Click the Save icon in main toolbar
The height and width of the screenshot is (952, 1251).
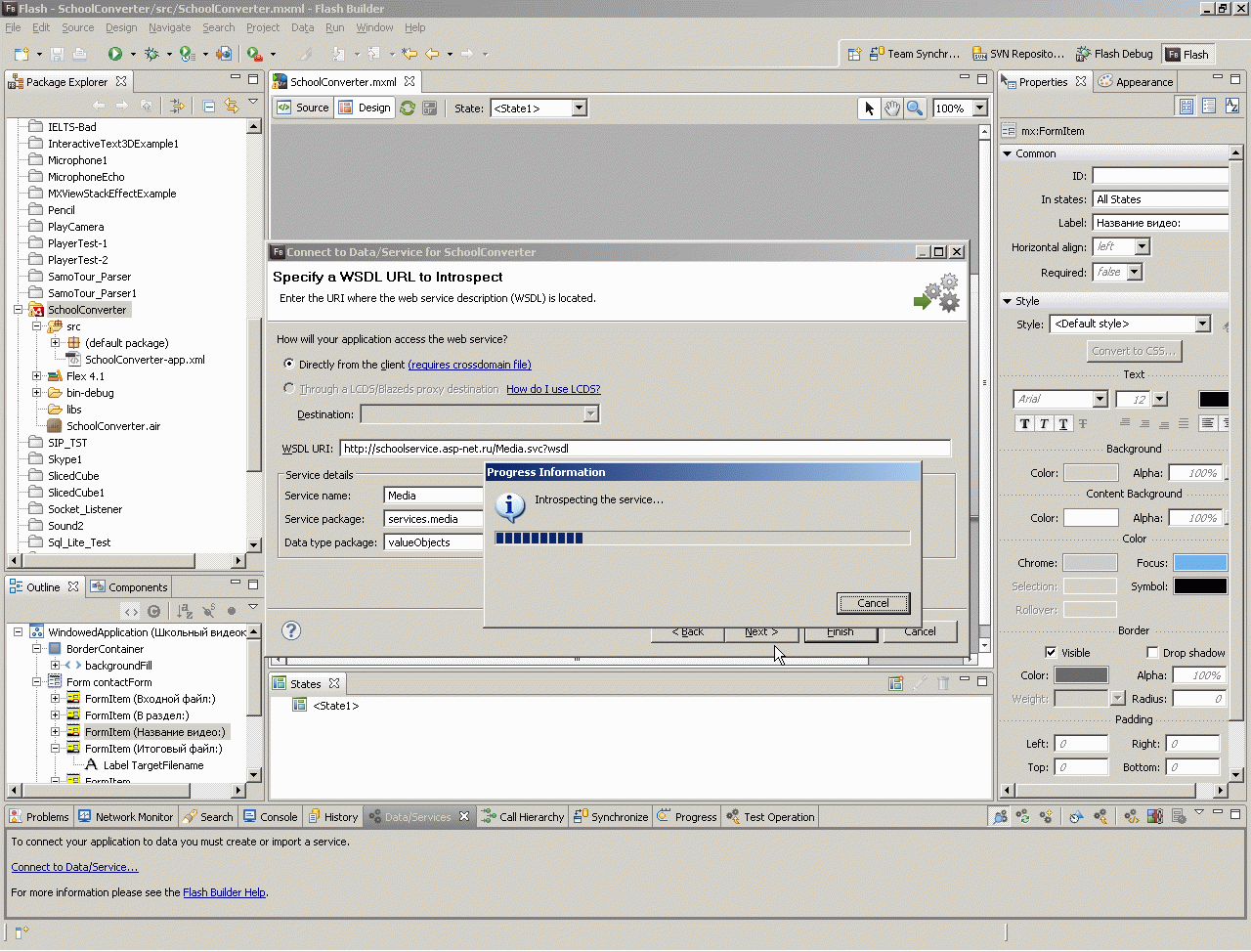[x=57, y=54]
